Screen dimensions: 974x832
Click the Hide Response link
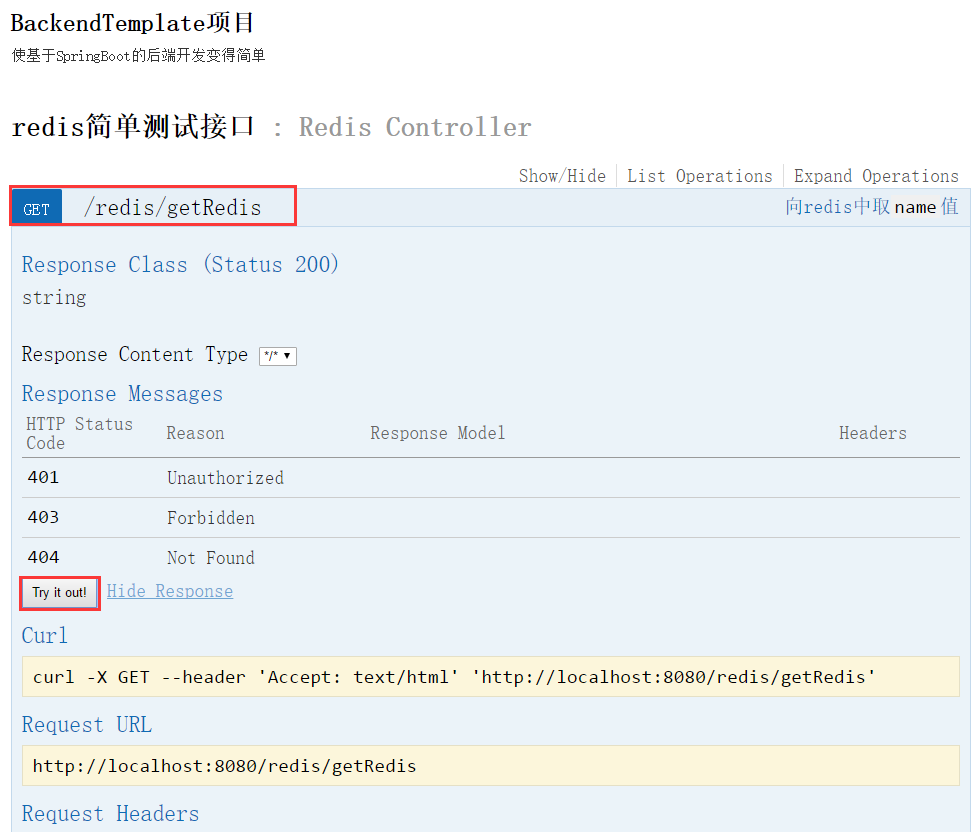tap(170, 591)
